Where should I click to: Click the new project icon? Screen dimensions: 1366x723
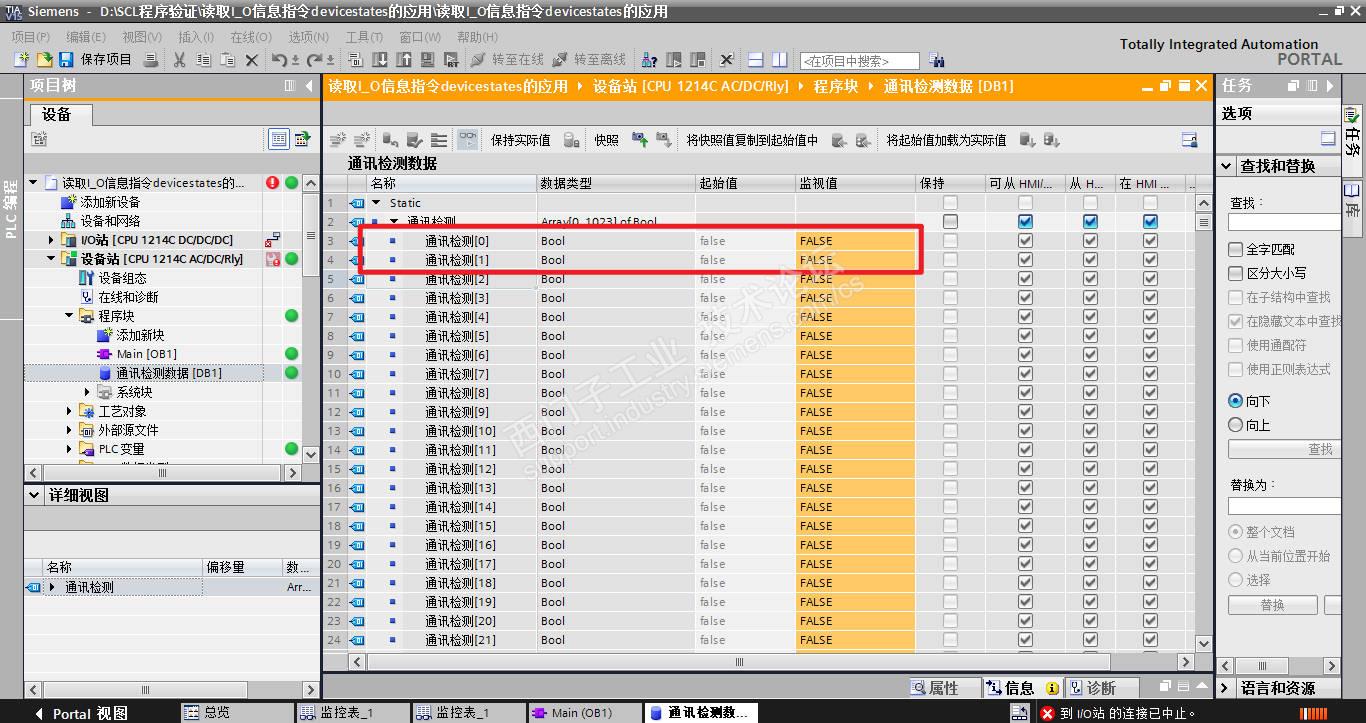(21, 60)
